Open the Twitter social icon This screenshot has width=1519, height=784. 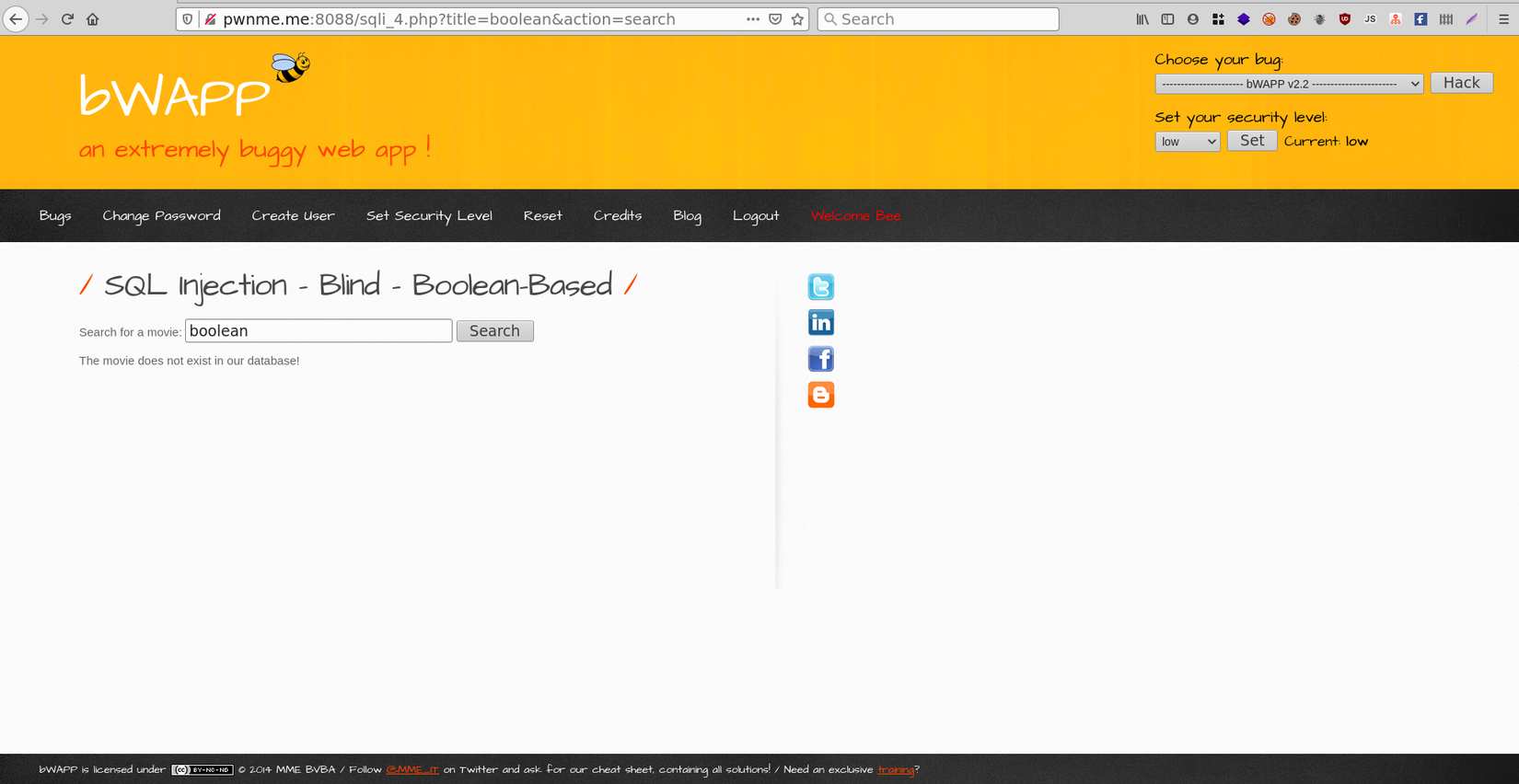tap(821, 287)
